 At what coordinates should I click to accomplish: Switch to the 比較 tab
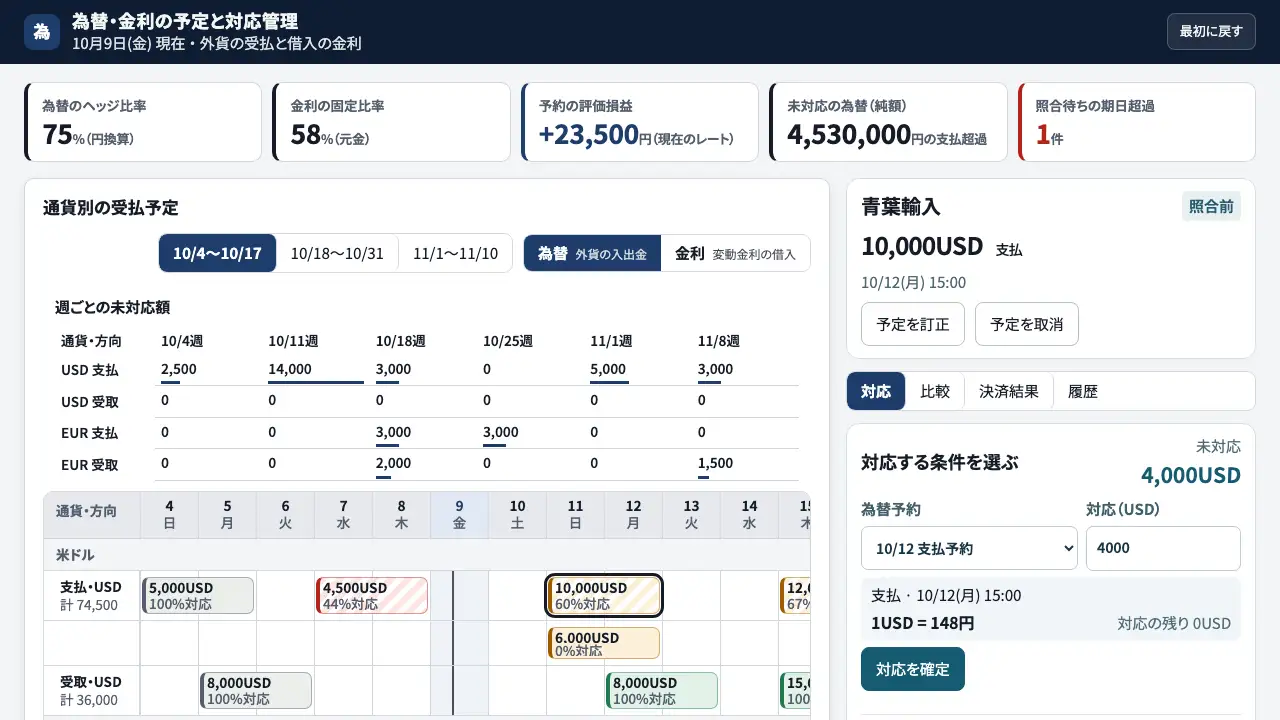coord(935,391)
